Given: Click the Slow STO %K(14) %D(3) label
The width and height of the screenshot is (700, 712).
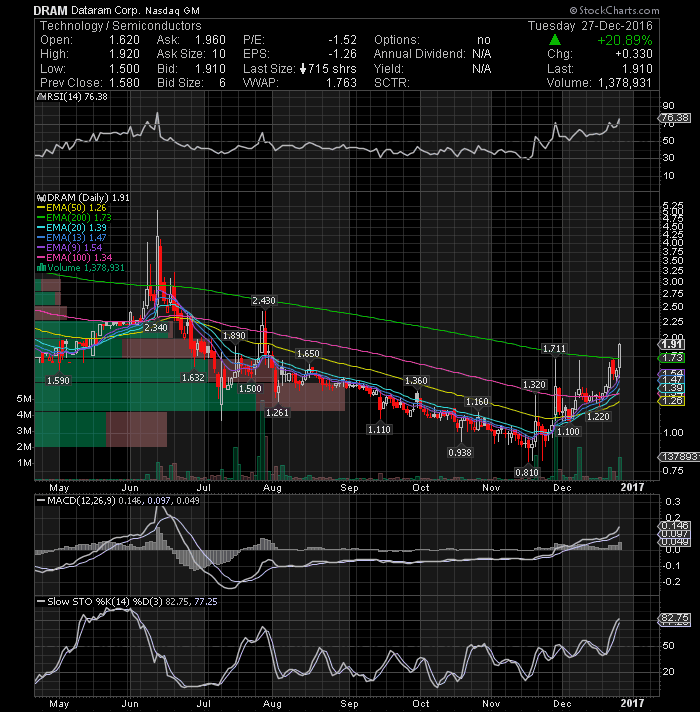Looking at the screenshot, I should [x=105, y=602].
